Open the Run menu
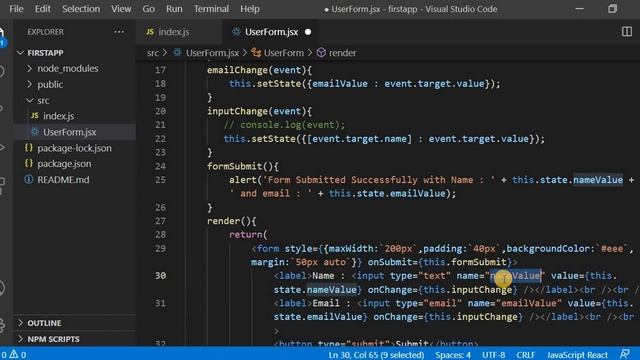The image size is (640, 360). 174,9
